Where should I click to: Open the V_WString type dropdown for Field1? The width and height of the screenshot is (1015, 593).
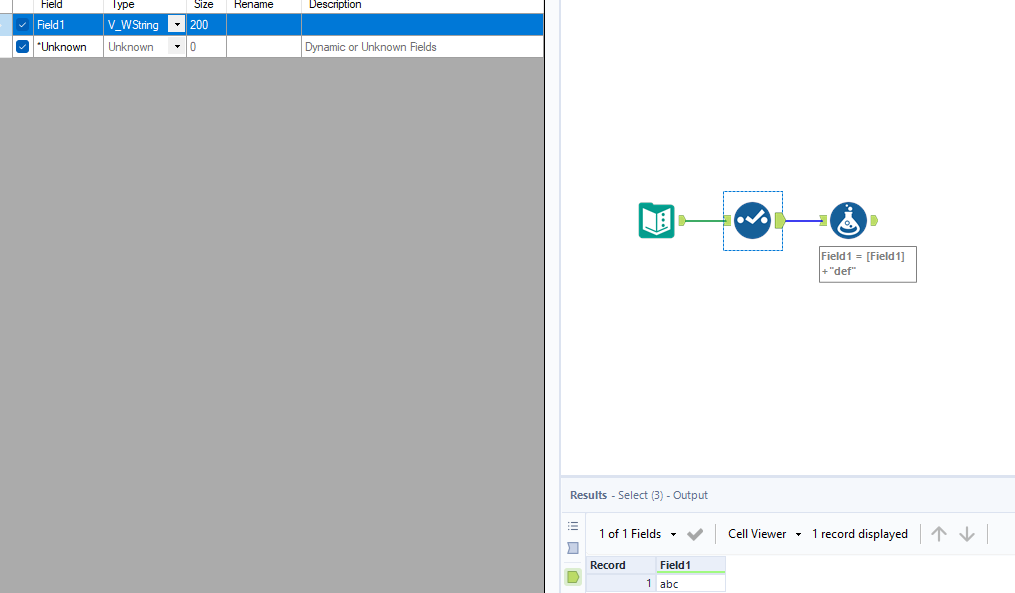(176, 24)
